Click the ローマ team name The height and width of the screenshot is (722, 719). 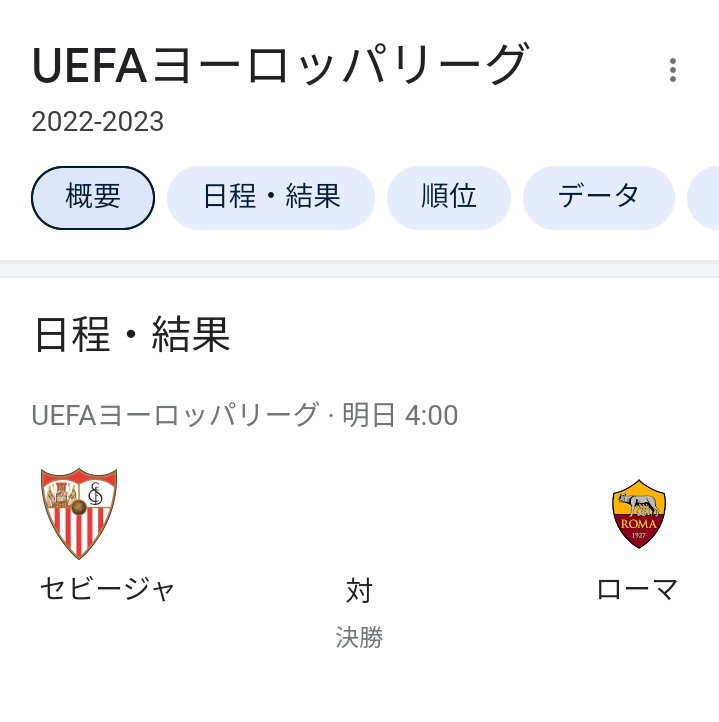coord(637,589)
